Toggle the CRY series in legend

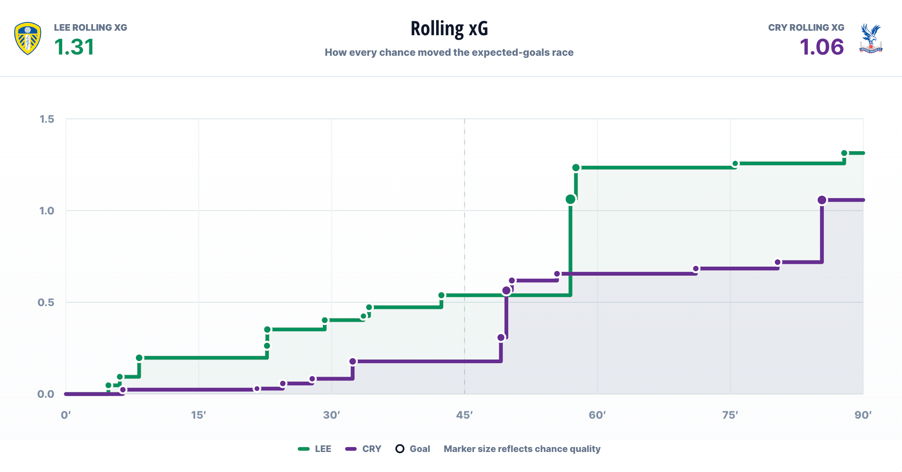tap(363, 449)
